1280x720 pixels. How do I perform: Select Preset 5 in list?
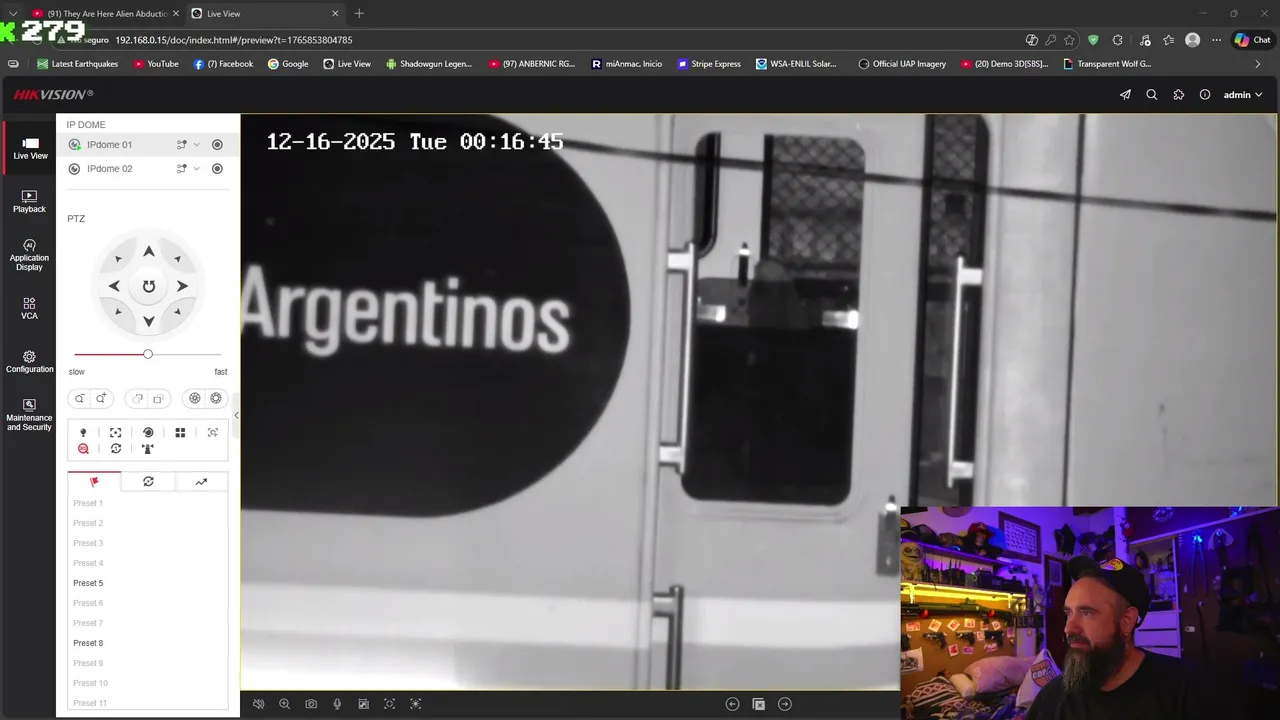point(88,583)
